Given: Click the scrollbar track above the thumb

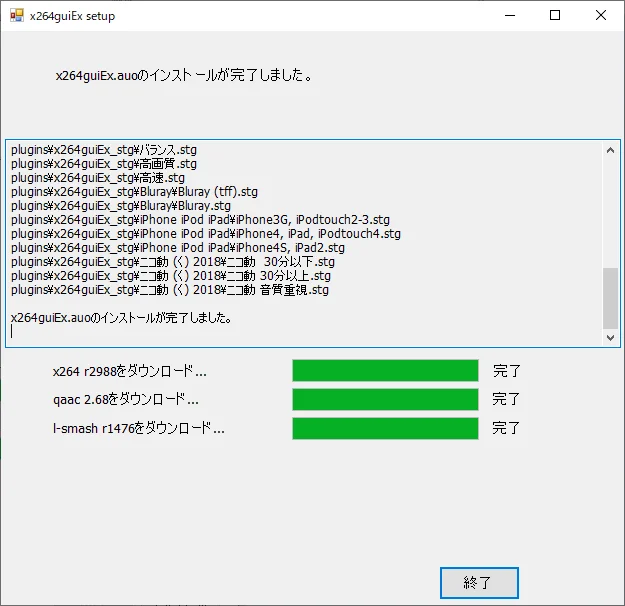Looking at the screenshot, I should point(610,210).
